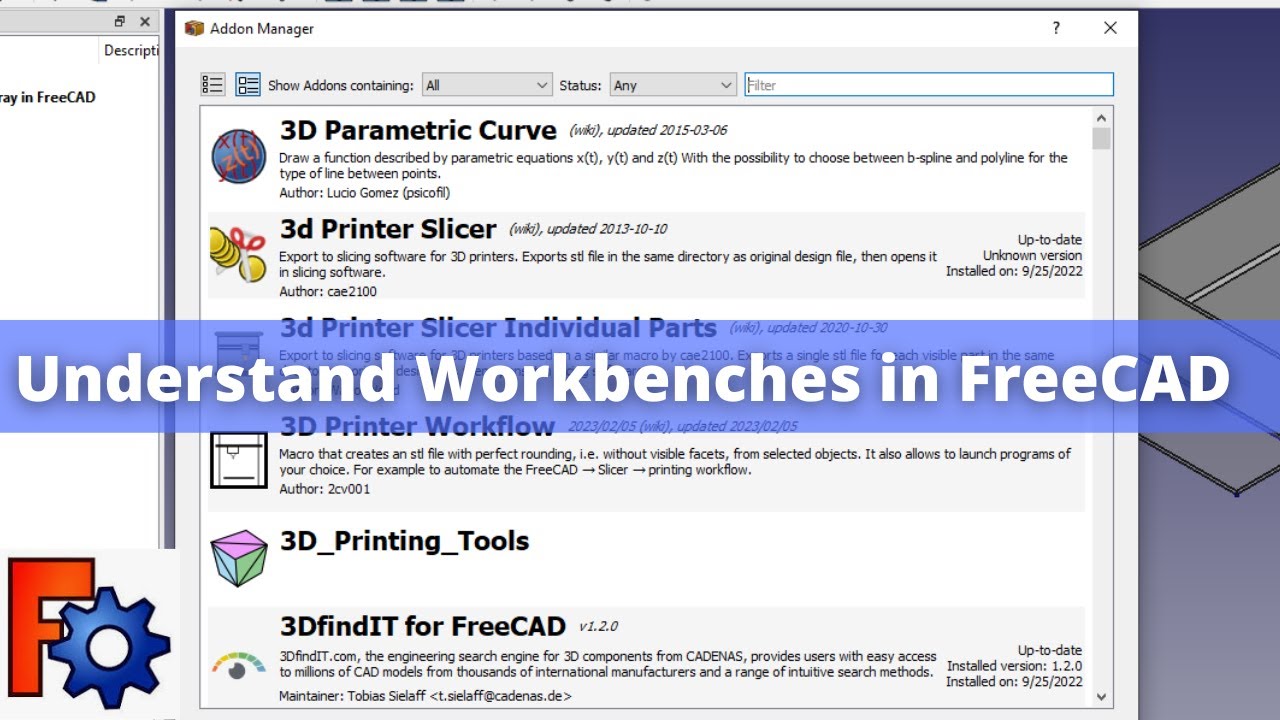
Task: Close the left side panel
Action: [145, 21]
